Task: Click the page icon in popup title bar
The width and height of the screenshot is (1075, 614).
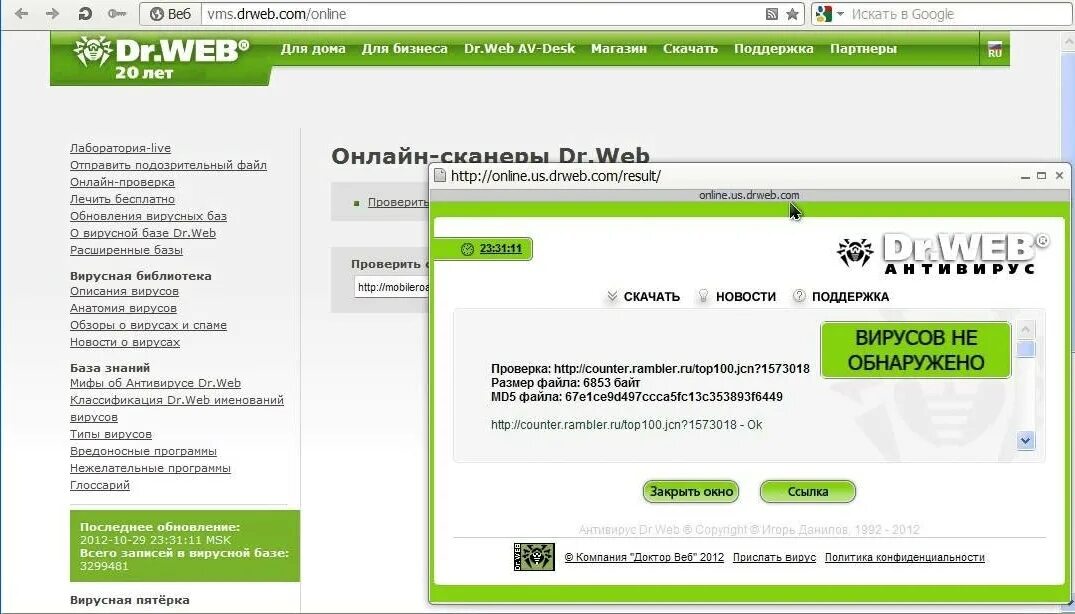Action: tap(440, 176)
